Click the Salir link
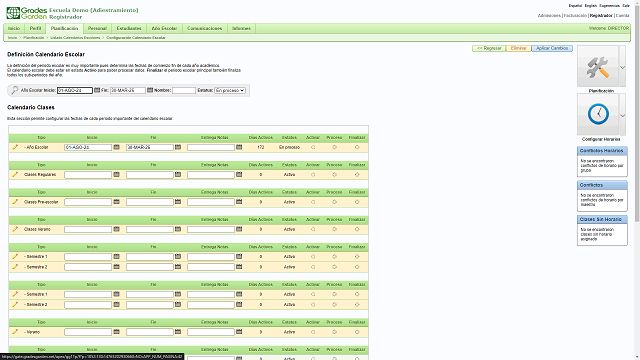The height and width of the screenshot is (360, 640). click(626, 6)
